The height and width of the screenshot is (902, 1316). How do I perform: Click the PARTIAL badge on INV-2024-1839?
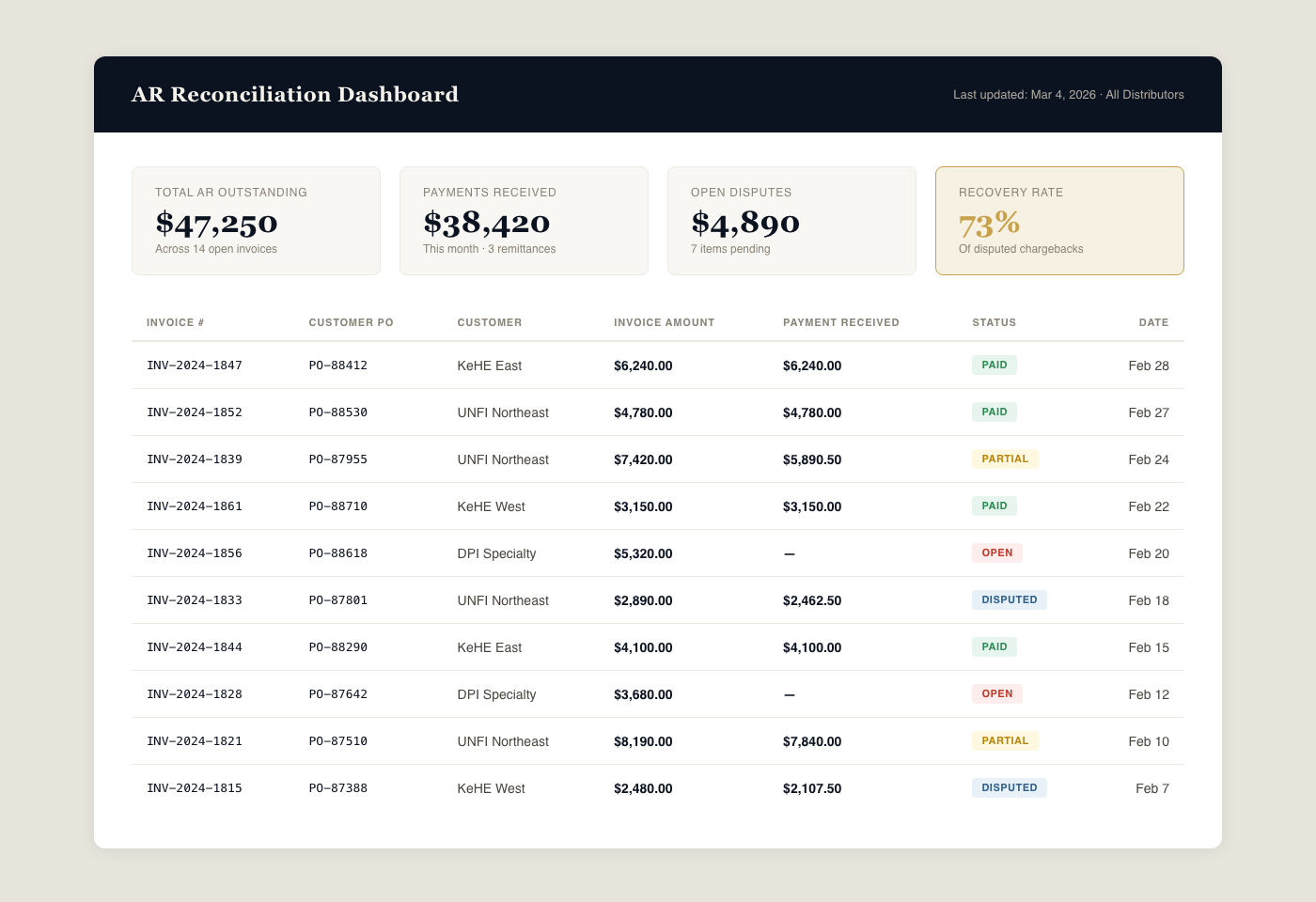tap(1005, 459)
